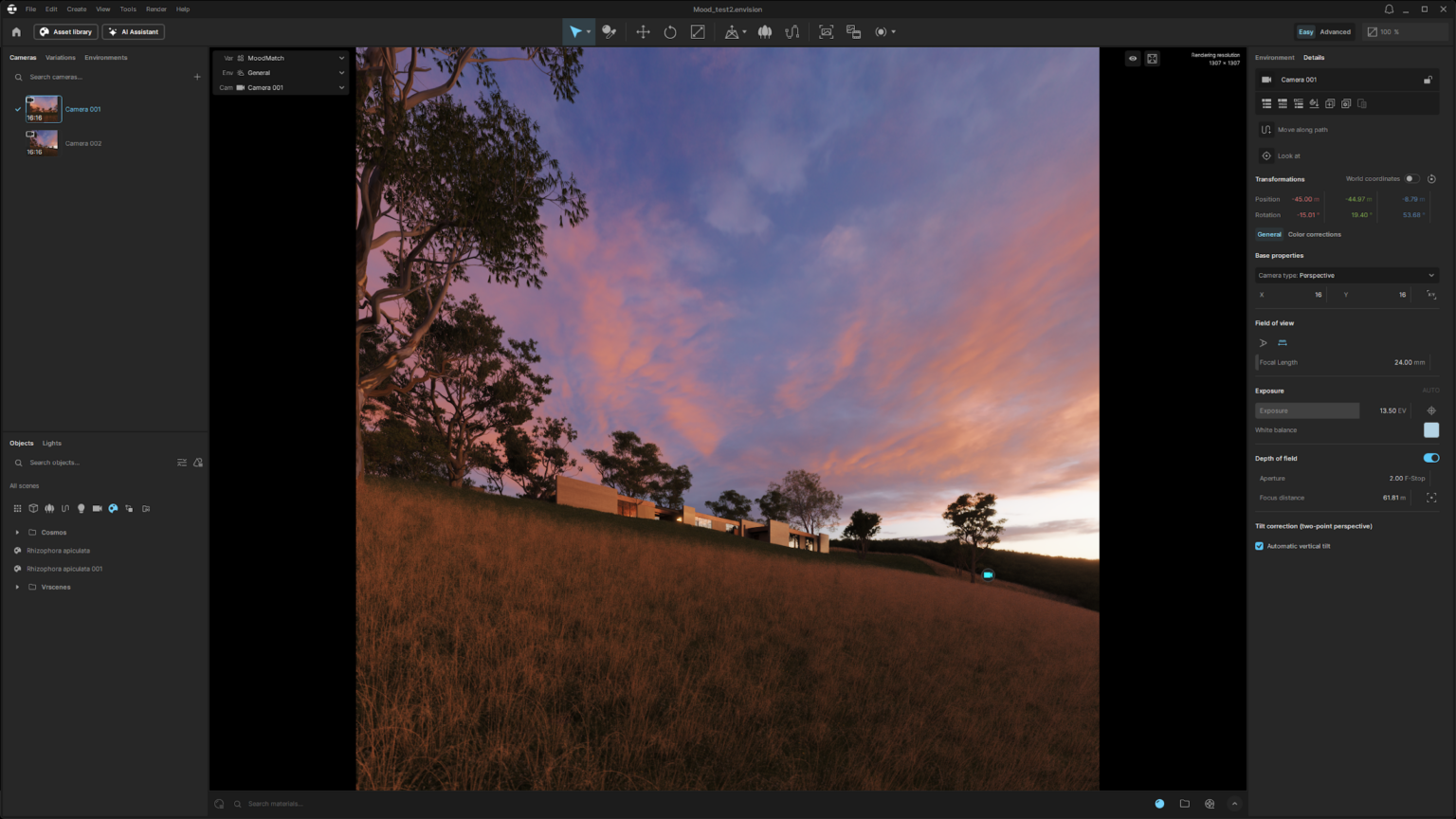Switch interface to Easy mode
This screenshot has width=1456, height=819.
1305,31
